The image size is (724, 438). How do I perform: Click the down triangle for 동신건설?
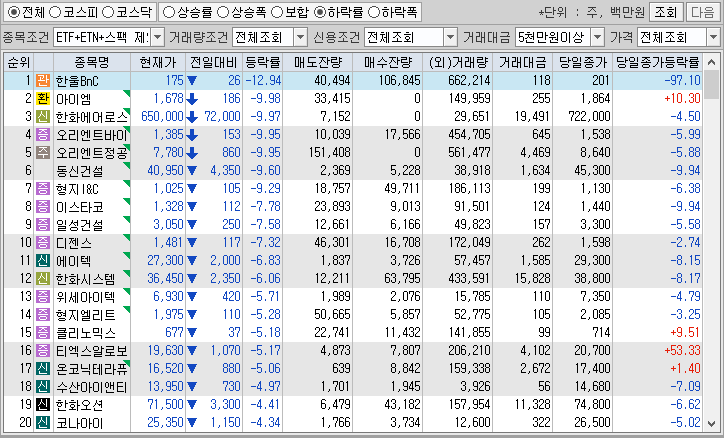(x=192, y=171)
